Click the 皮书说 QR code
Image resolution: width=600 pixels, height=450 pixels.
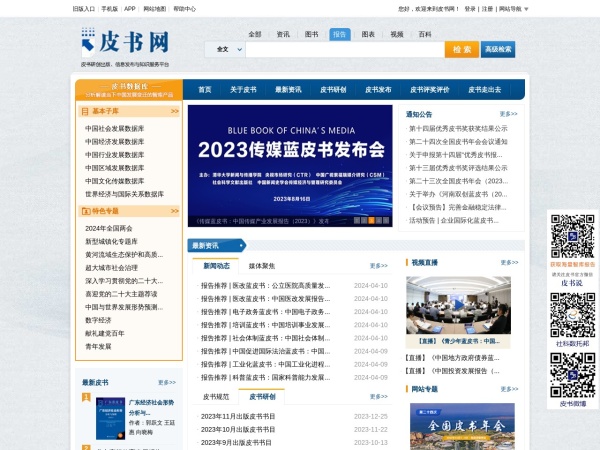(572, 236)
